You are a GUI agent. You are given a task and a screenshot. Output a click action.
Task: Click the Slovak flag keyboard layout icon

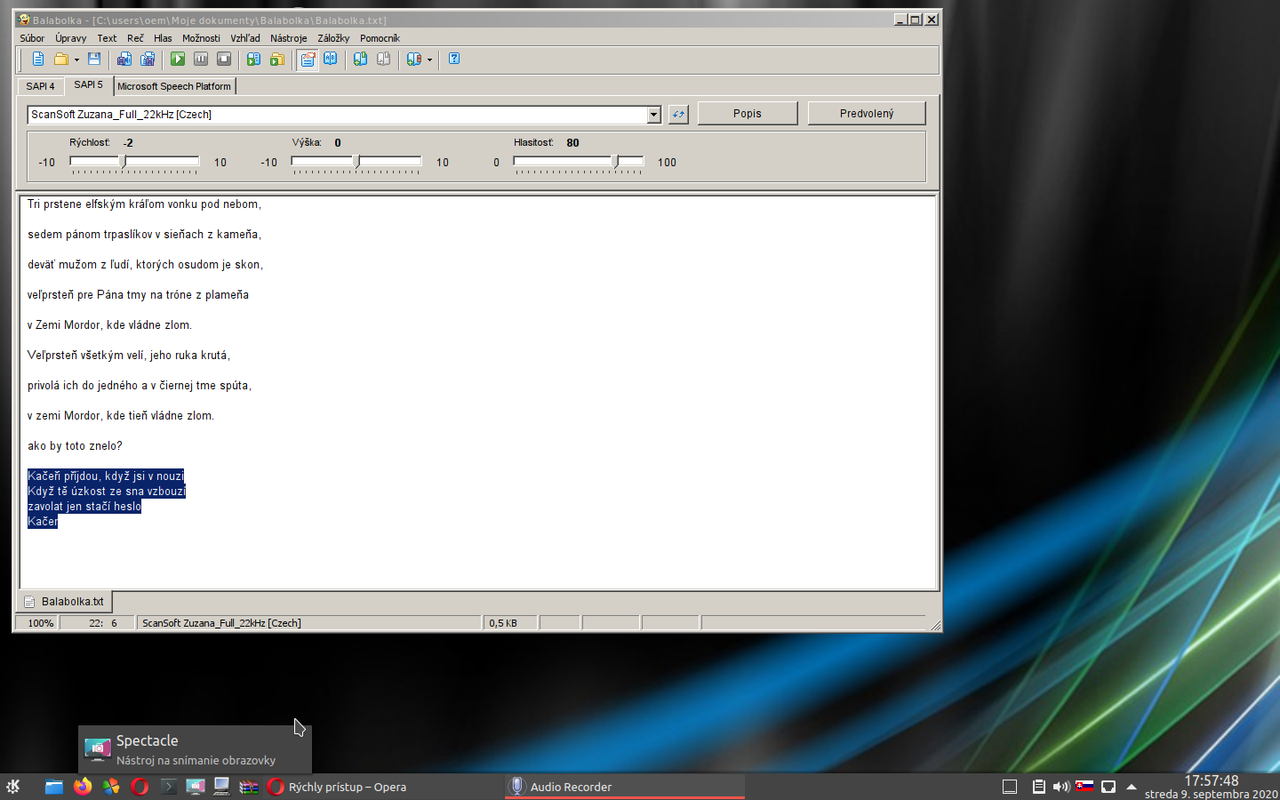pos(1084,787)
